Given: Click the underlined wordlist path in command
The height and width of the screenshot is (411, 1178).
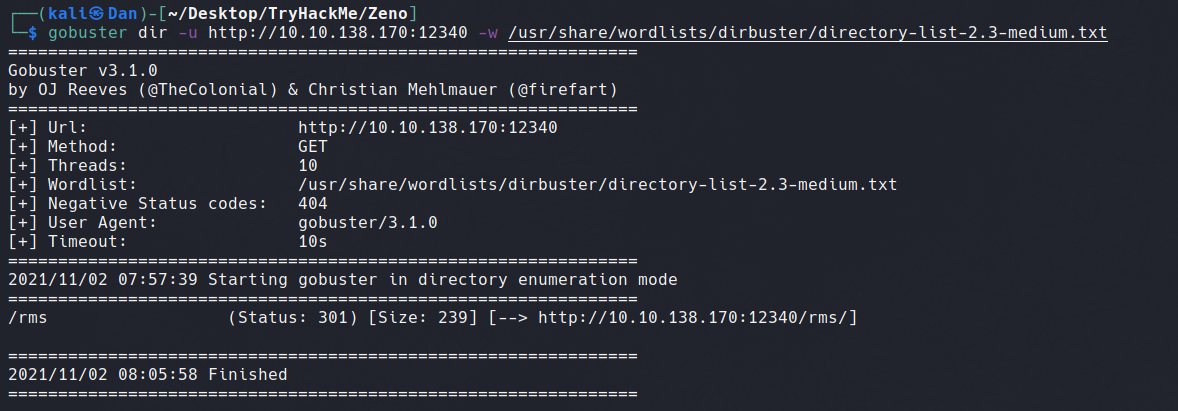Looking at the screenshot, I should coord(808,33).
